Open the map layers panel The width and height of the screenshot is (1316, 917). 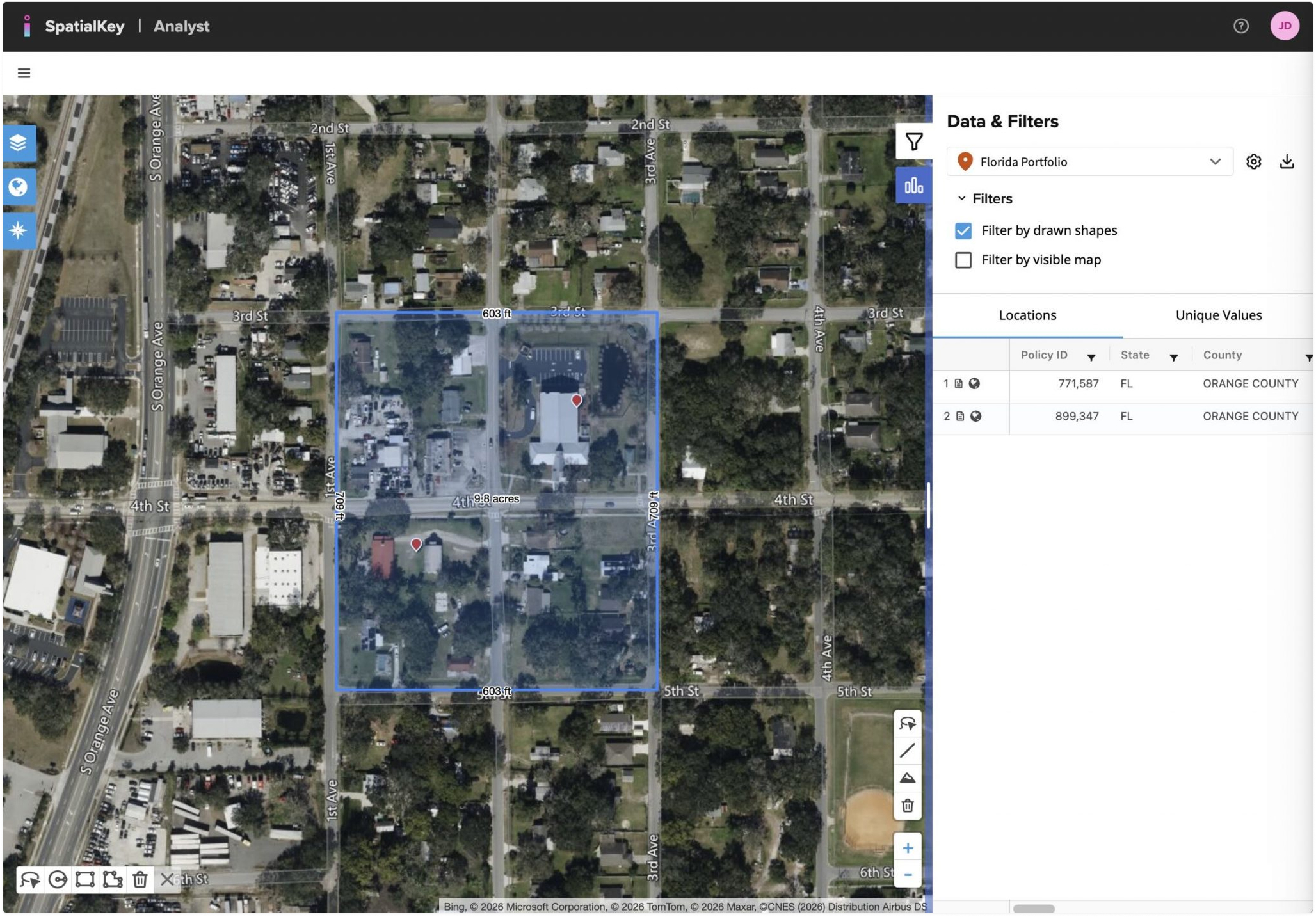pos(19,143)
